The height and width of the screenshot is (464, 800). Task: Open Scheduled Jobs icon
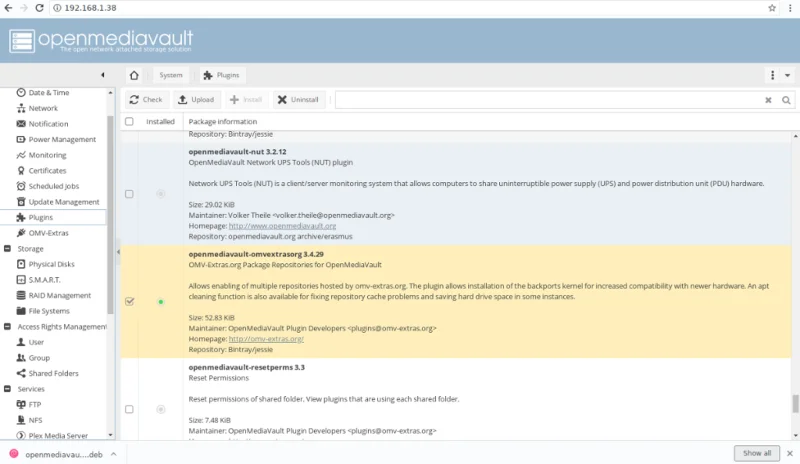tap(21, 186)
